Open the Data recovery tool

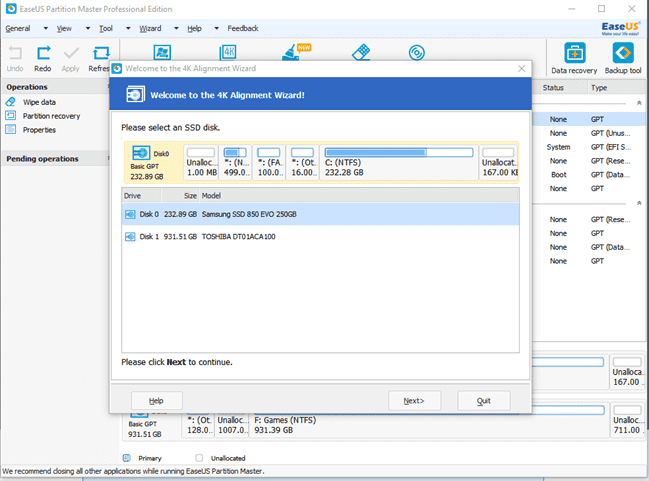(574, 58)
